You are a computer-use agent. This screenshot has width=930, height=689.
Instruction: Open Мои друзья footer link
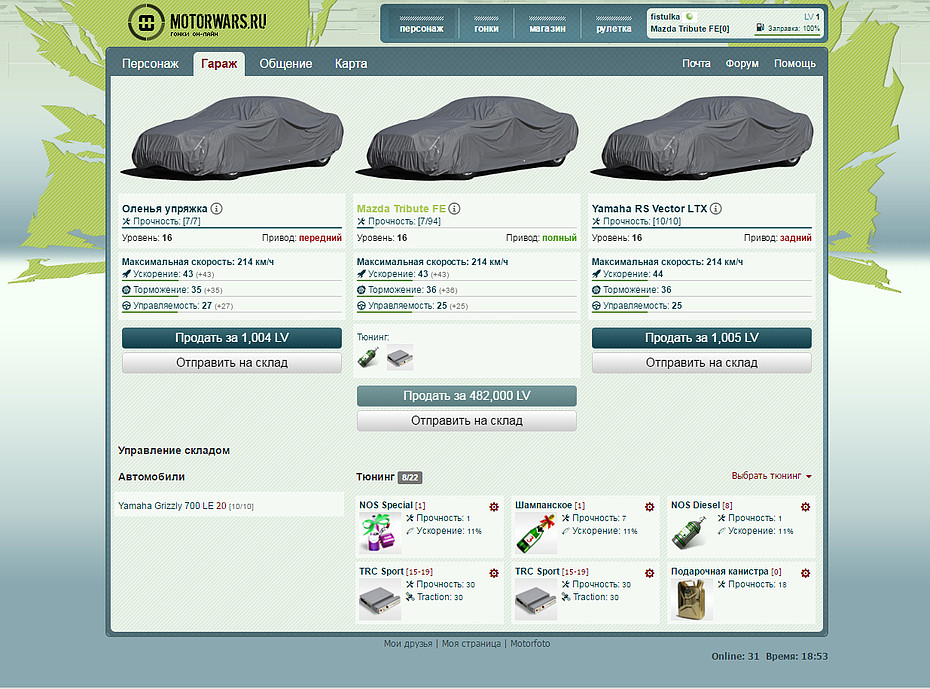tap(408, 643)
